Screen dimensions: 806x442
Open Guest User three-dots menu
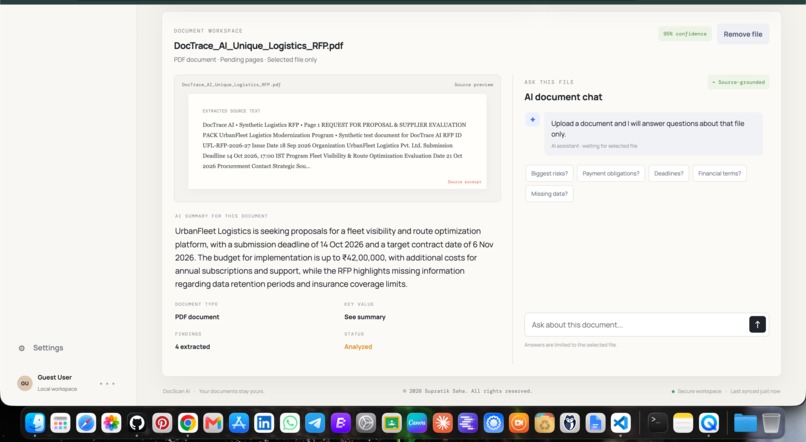107,383
